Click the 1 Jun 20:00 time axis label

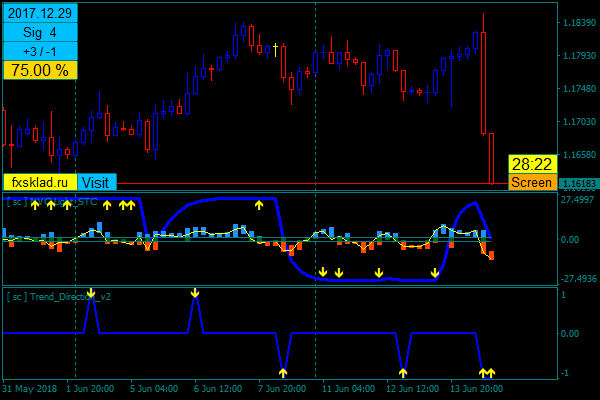(x=90, y=389)
